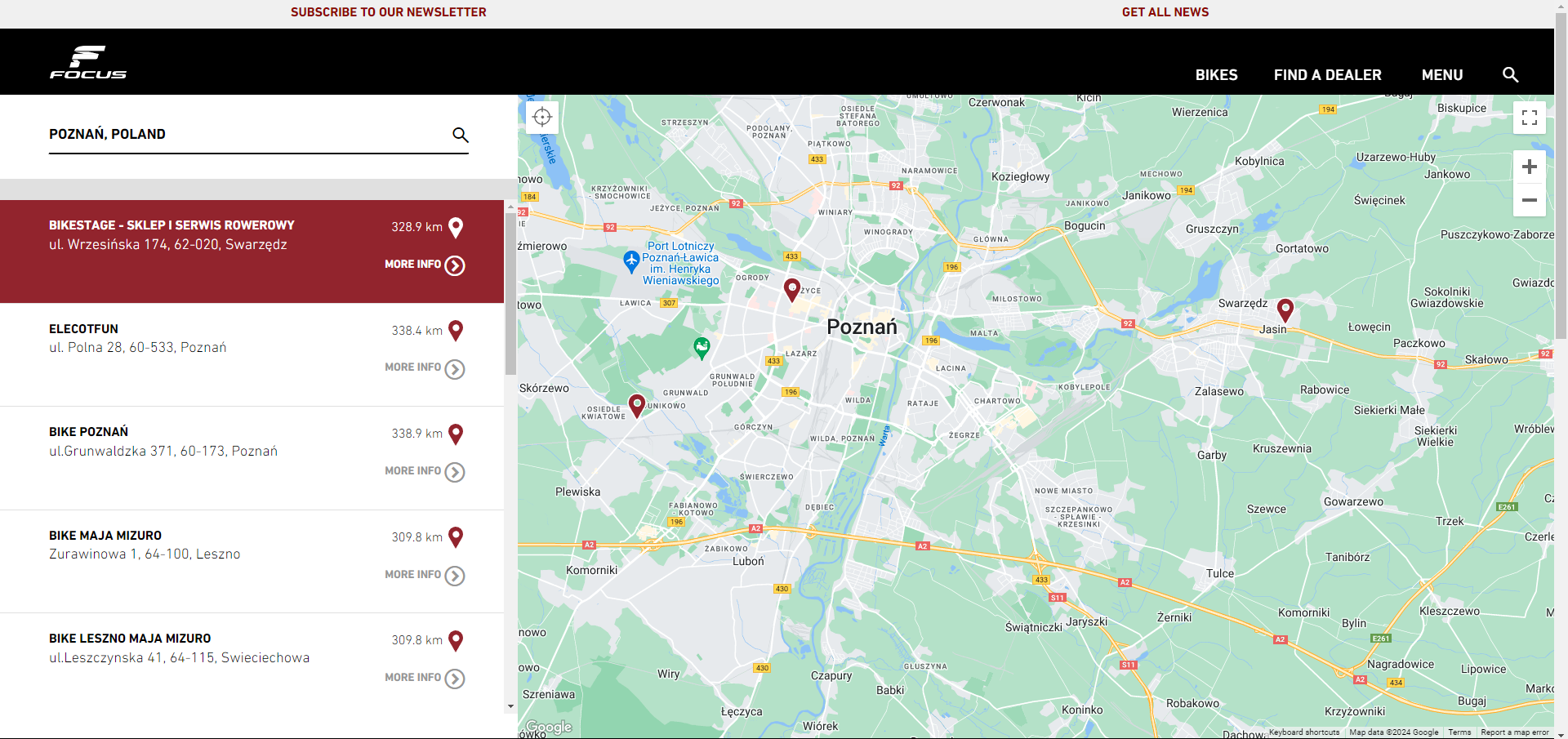
Task: Open the Bikes menu
Action: tap(1216, 75)
